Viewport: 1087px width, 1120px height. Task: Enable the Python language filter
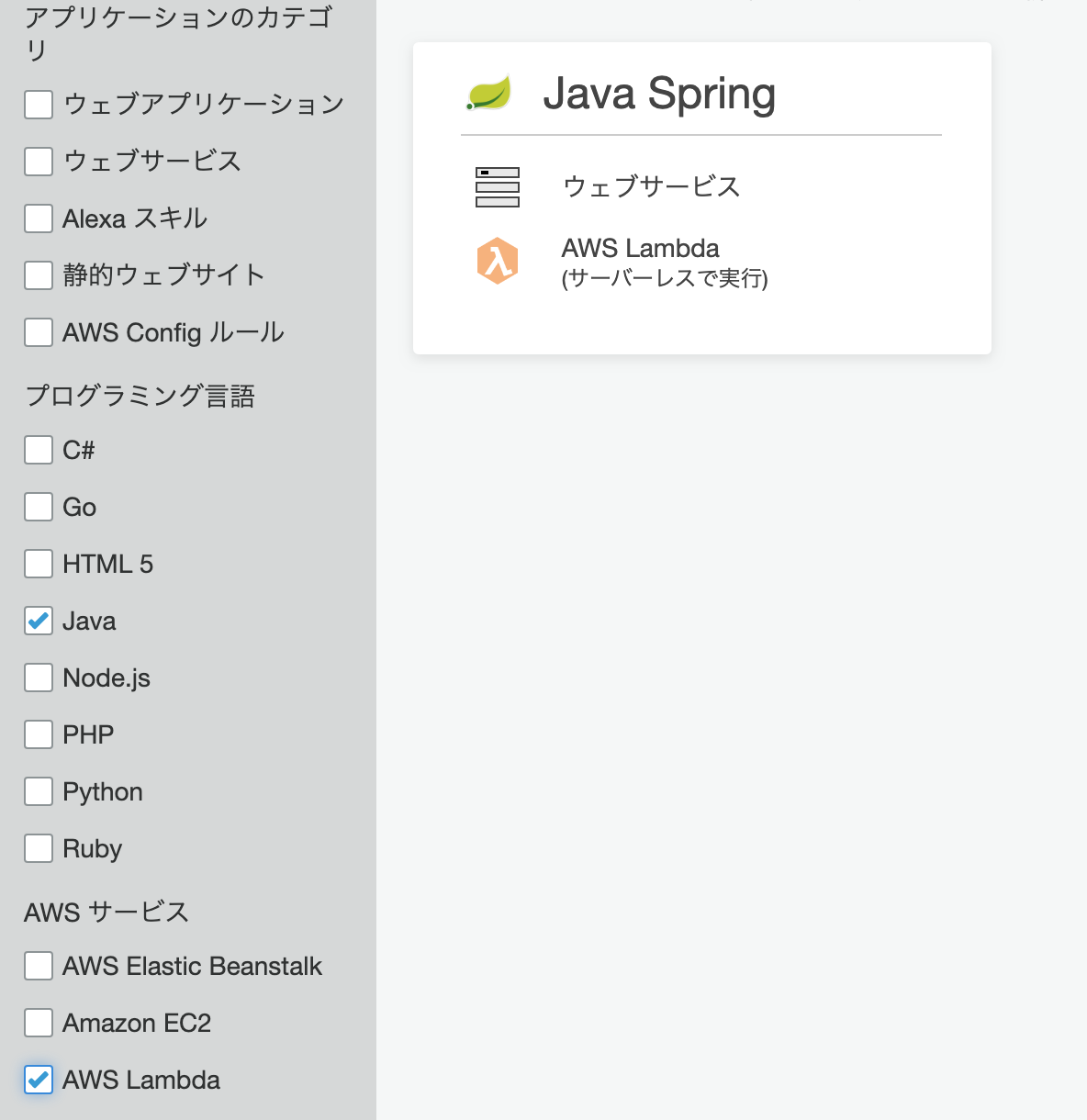point(38,791)
